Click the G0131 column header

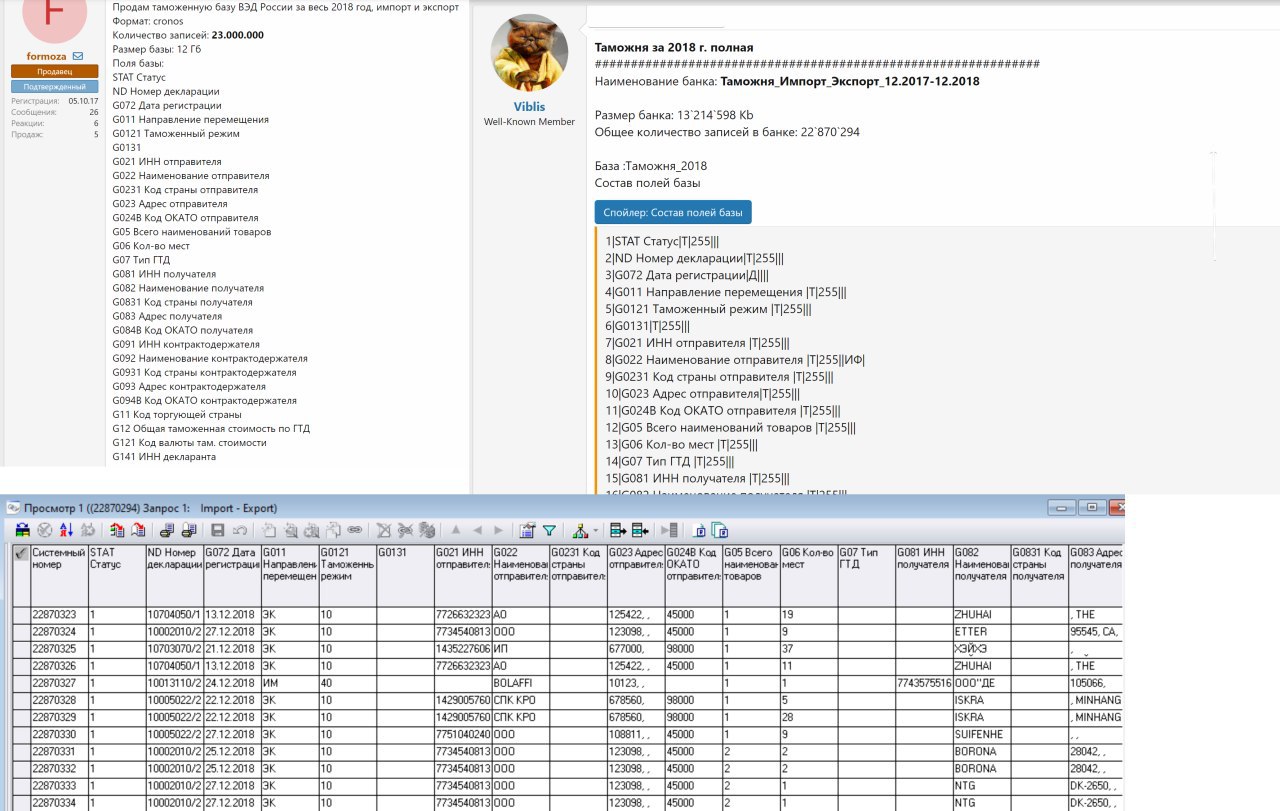(405, 575)
